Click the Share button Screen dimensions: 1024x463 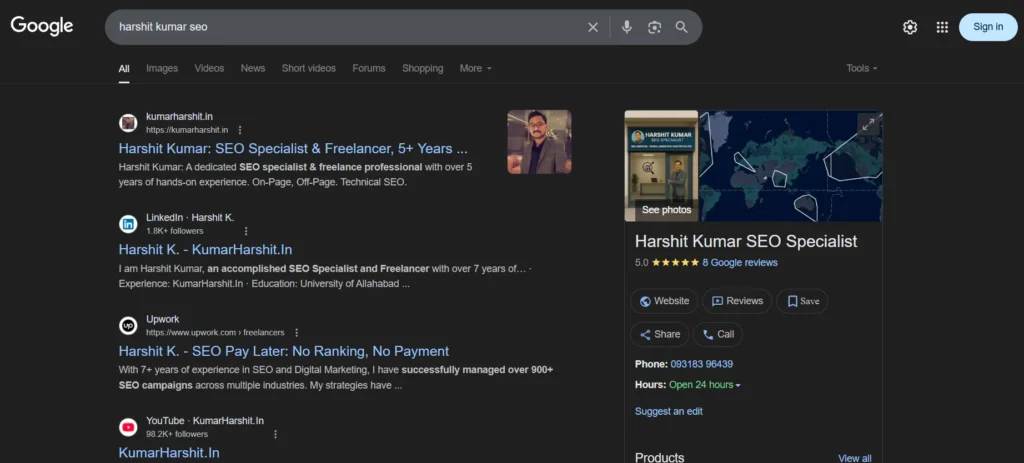click(660, 334)
